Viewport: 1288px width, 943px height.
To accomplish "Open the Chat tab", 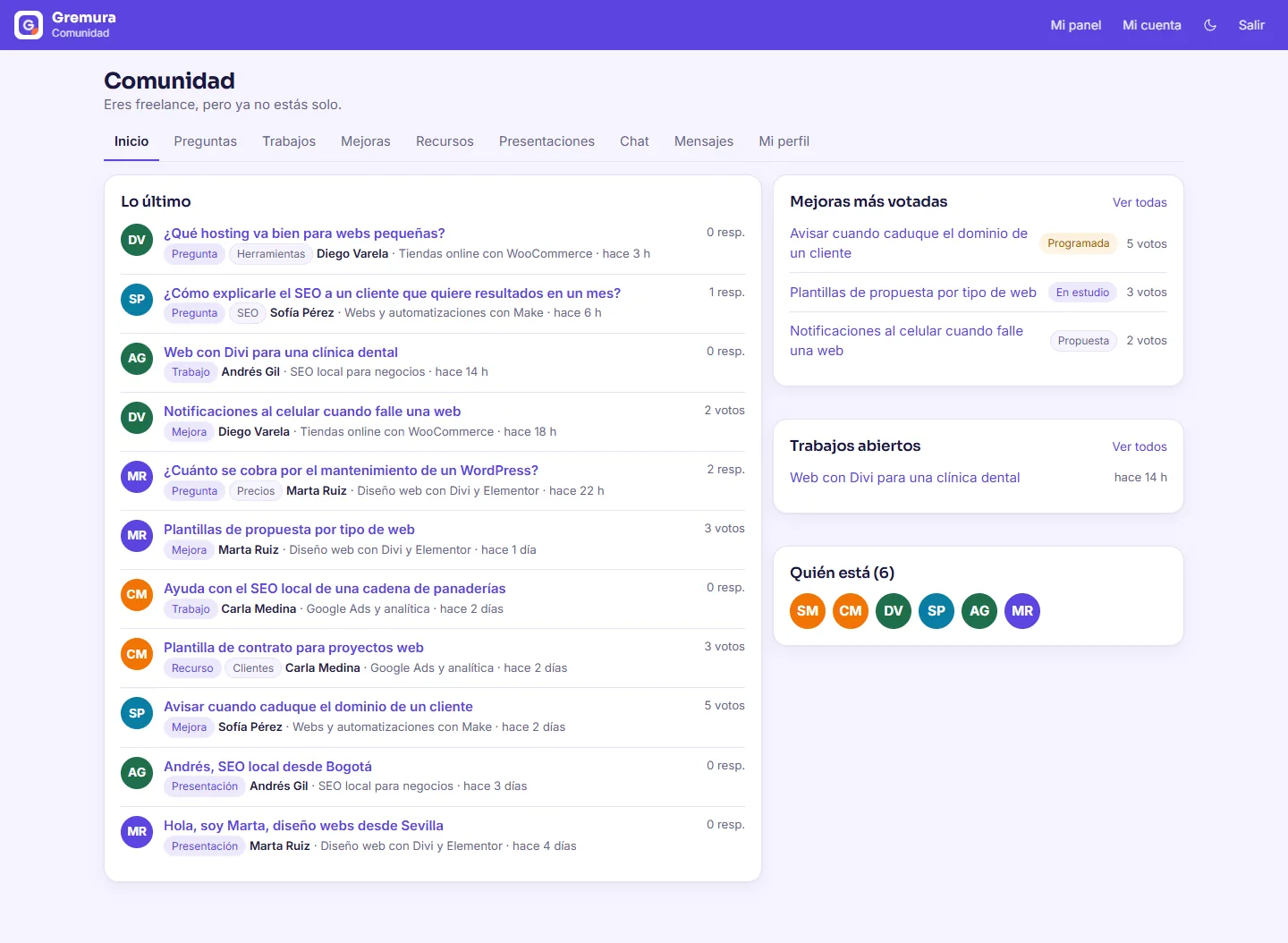I will click(634, 141).
